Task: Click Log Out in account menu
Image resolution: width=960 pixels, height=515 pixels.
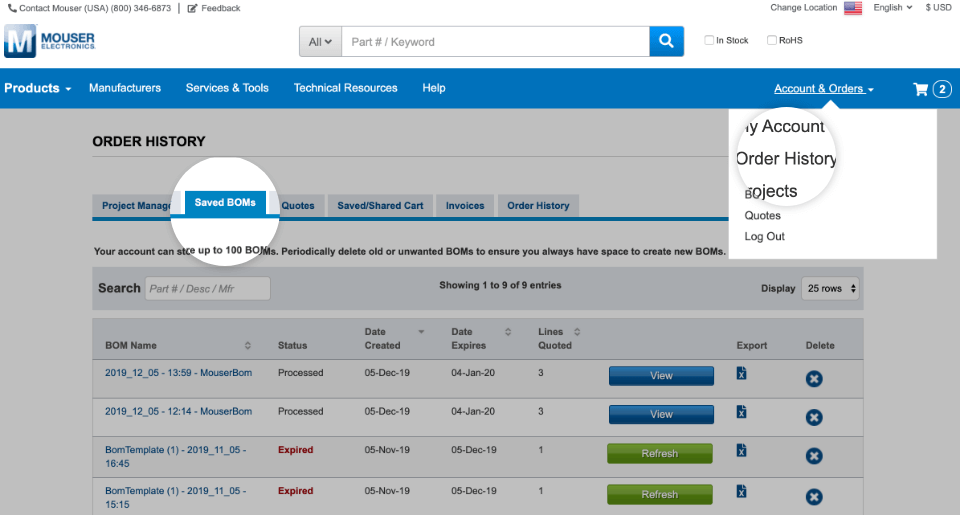Action: pos(764,237)
